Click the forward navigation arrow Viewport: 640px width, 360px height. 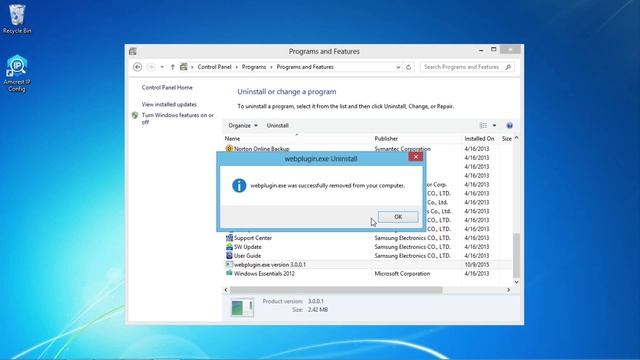point(151,67)
